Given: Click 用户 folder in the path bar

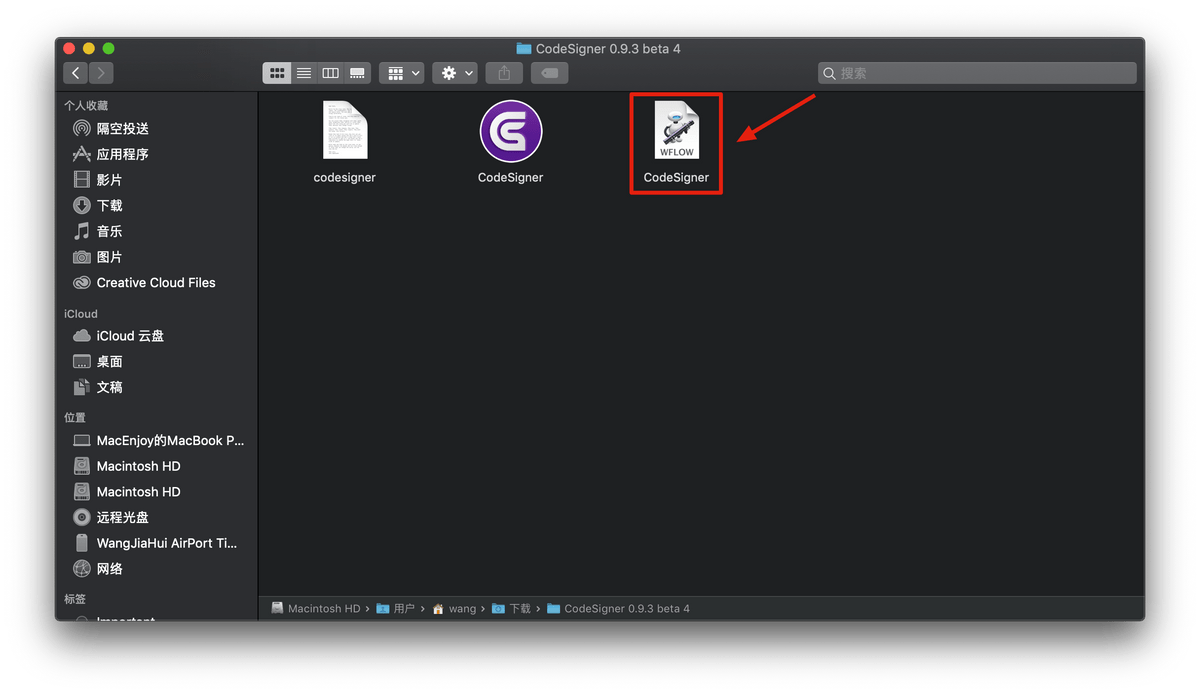Looking at the screenshot, I should 396,608.
